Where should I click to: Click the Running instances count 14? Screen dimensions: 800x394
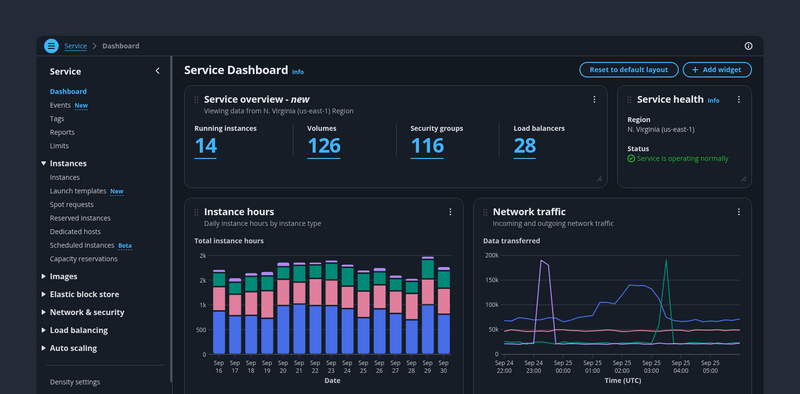[x=206, y=146]
